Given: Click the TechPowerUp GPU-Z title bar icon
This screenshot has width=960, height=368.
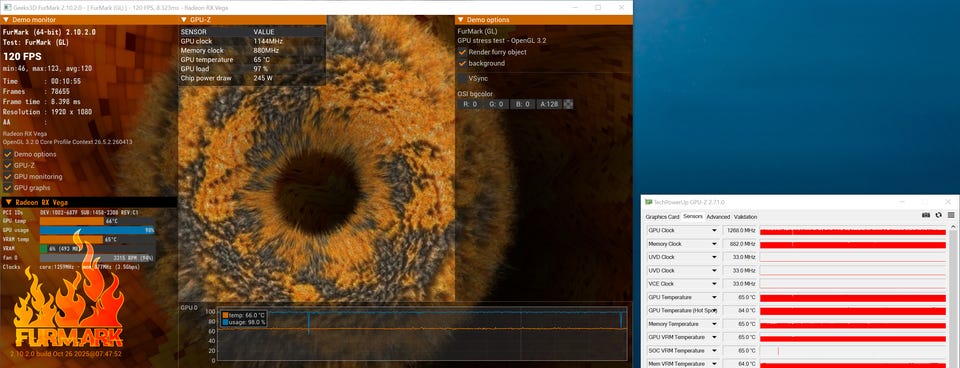Looking at the screenshot, I should (x=649, y=202).
